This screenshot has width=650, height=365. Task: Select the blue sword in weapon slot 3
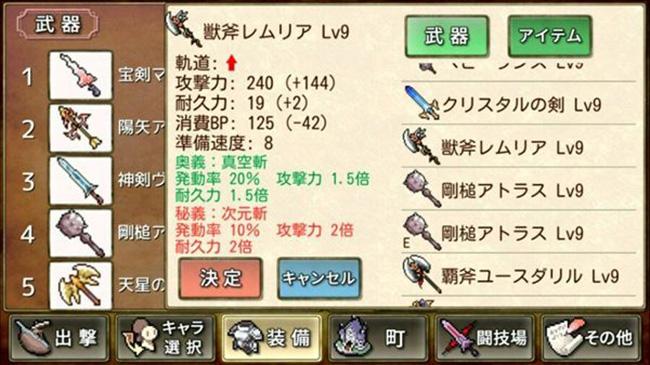pos(80,181)
